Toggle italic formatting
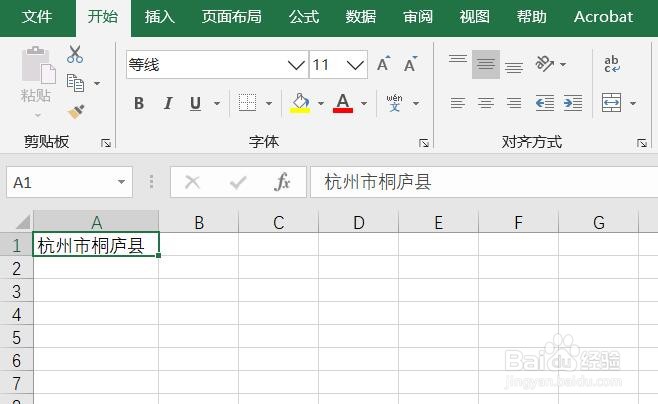The image size is (658, 404). tap(168, 103)
